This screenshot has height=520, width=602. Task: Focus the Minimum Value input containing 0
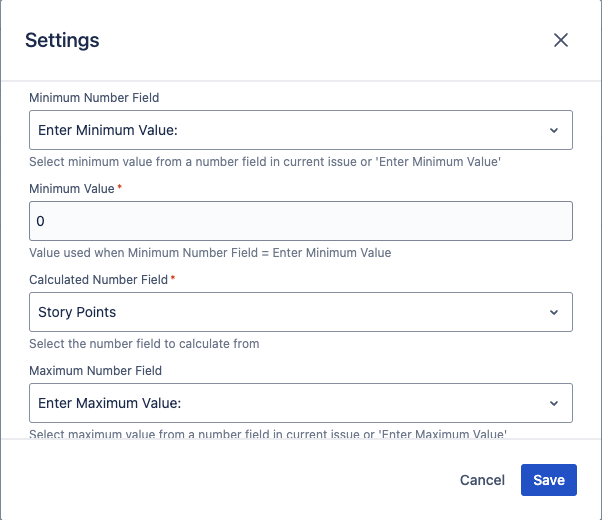(x=300, y=221)
